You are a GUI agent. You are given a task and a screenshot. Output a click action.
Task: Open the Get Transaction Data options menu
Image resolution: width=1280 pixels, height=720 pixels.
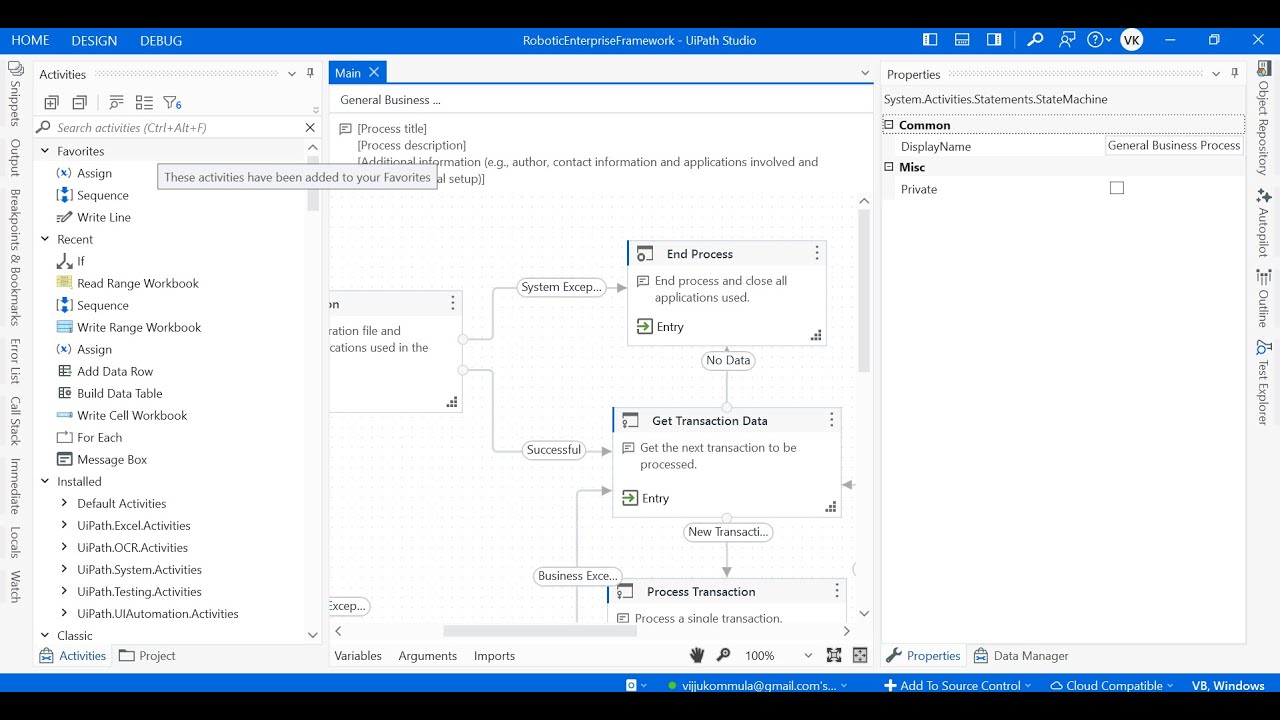point(831,420)
